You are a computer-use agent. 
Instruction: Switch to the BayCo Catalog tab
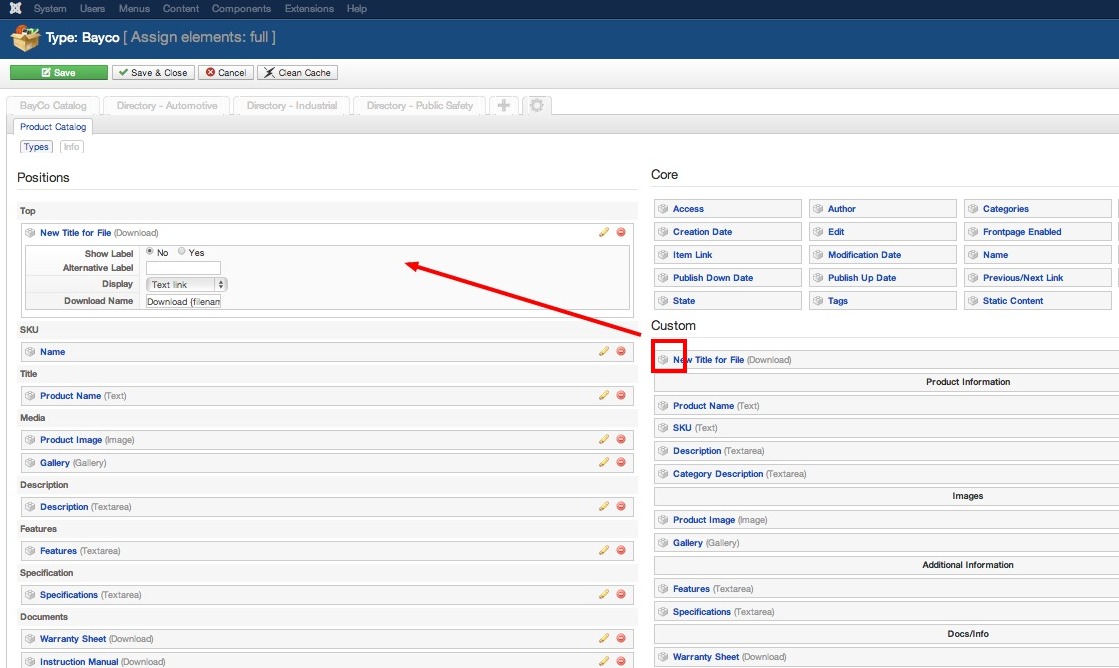[54, 106]
